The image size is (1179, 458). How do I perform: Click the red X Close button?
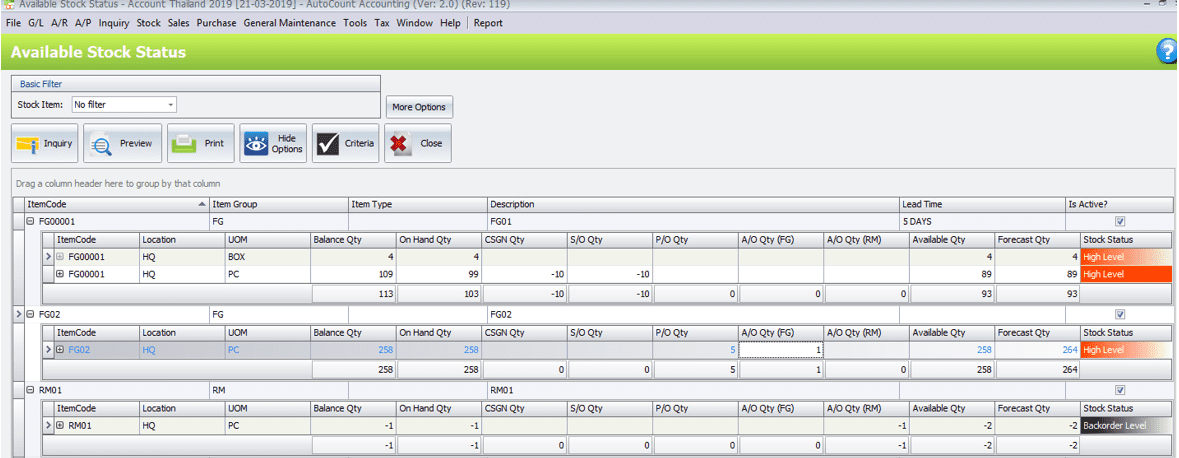pyautogui.click(x=418, y=143)
